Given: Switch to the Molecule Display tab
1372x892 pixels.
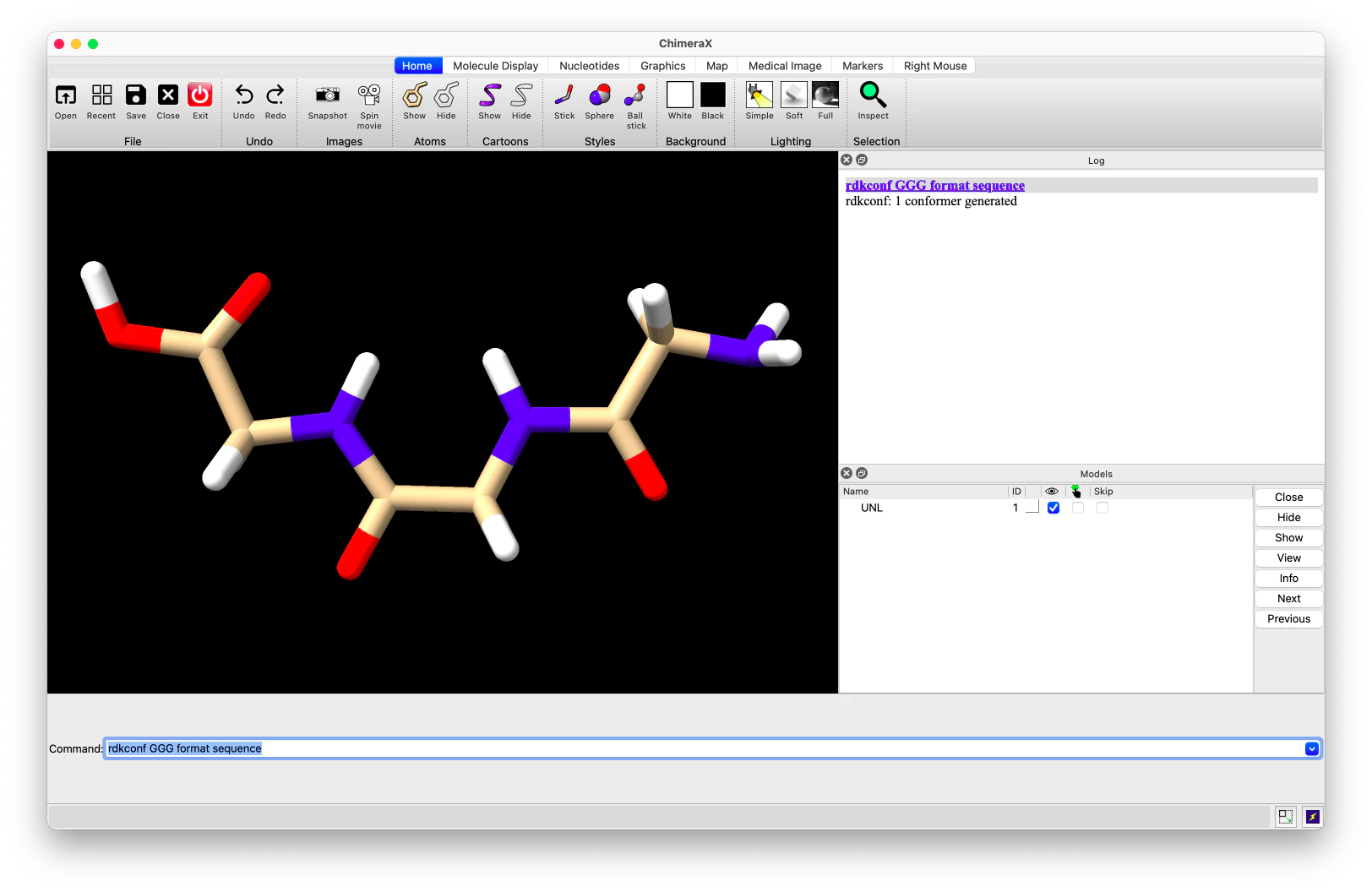Looking at the screenshot, I should (x=496, y=66).
